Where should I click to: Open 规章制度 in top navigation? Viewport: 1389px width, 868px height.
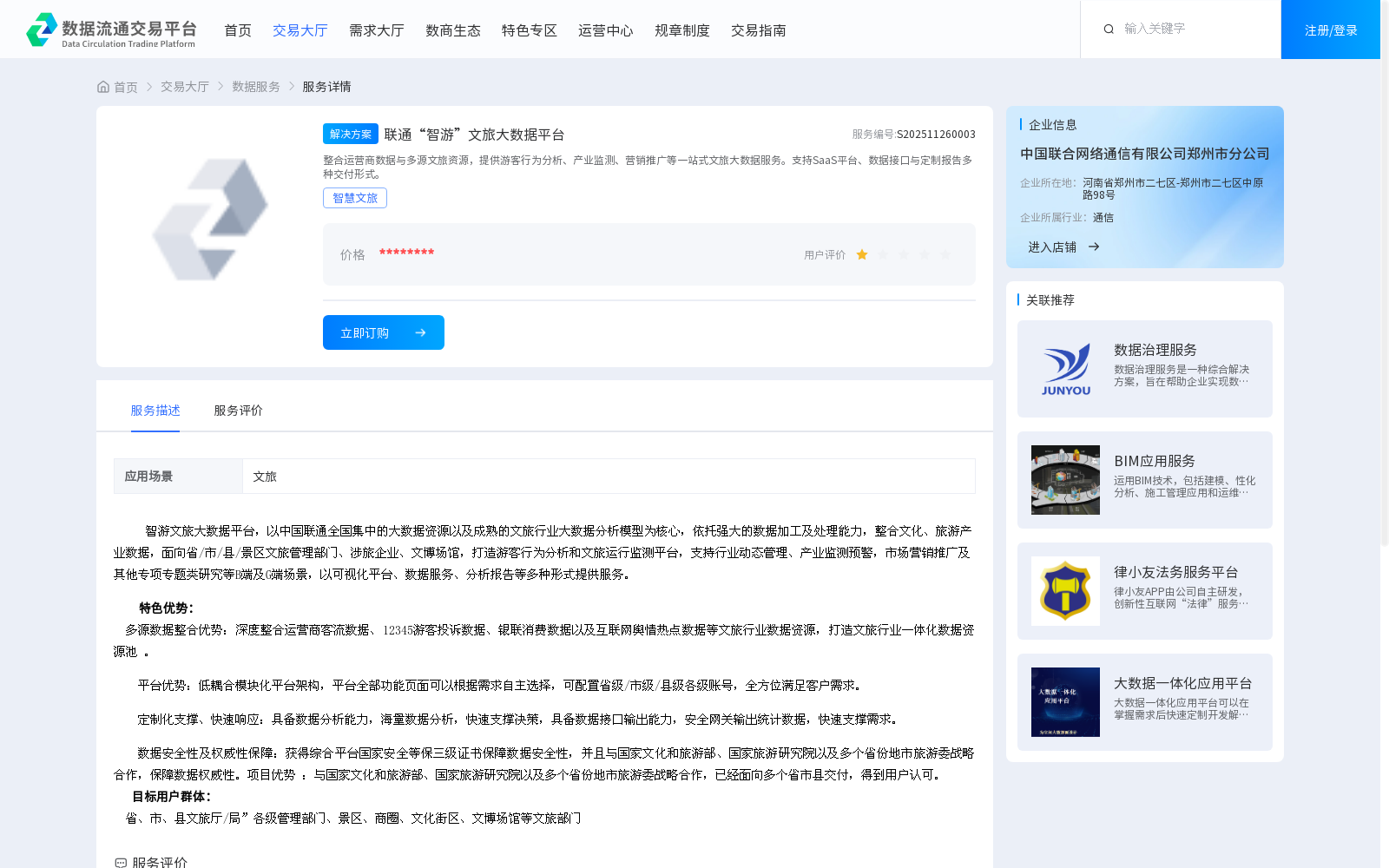[682, 30]
